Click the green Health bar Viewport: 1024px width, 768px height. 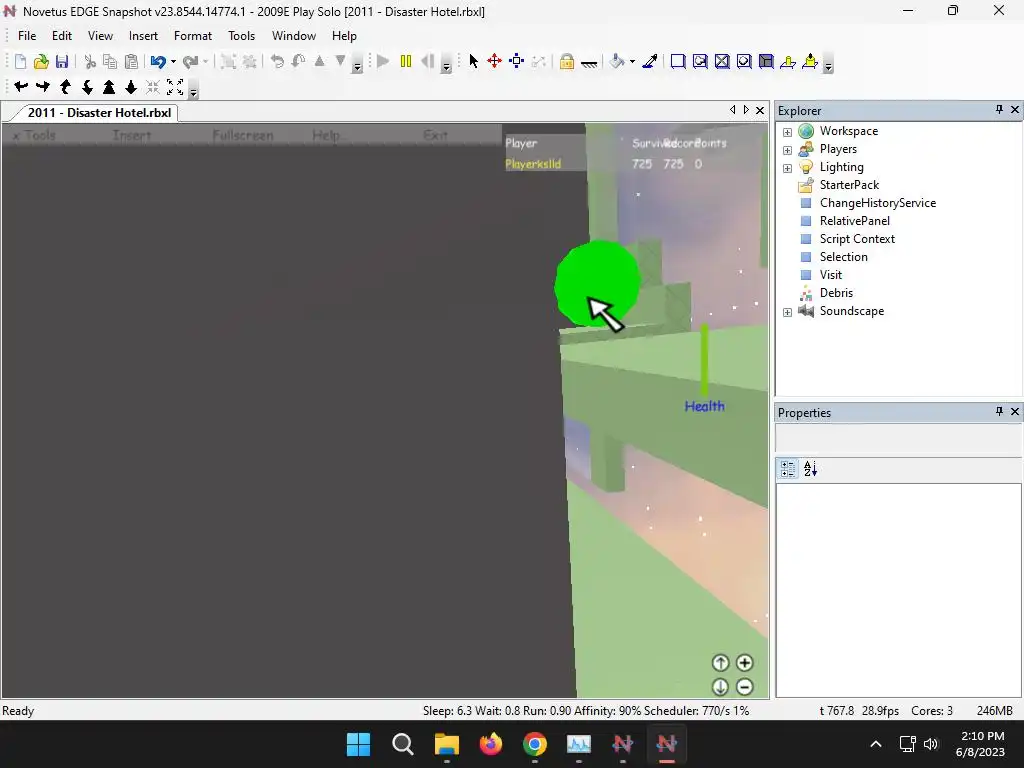click(704, 358)
